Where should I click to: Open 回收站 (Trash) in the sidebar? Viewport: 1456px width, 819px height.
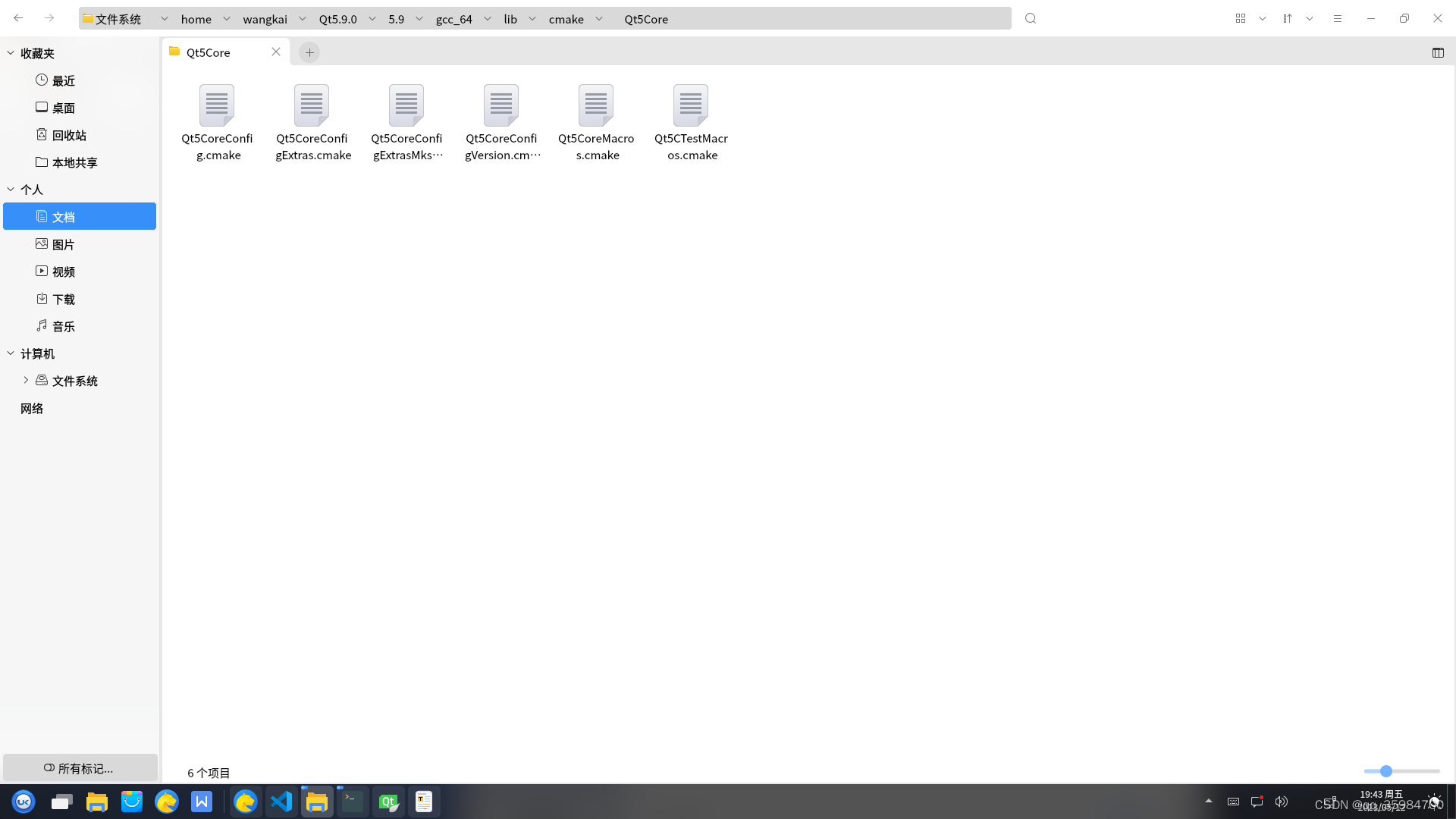(x=70, y=134)
